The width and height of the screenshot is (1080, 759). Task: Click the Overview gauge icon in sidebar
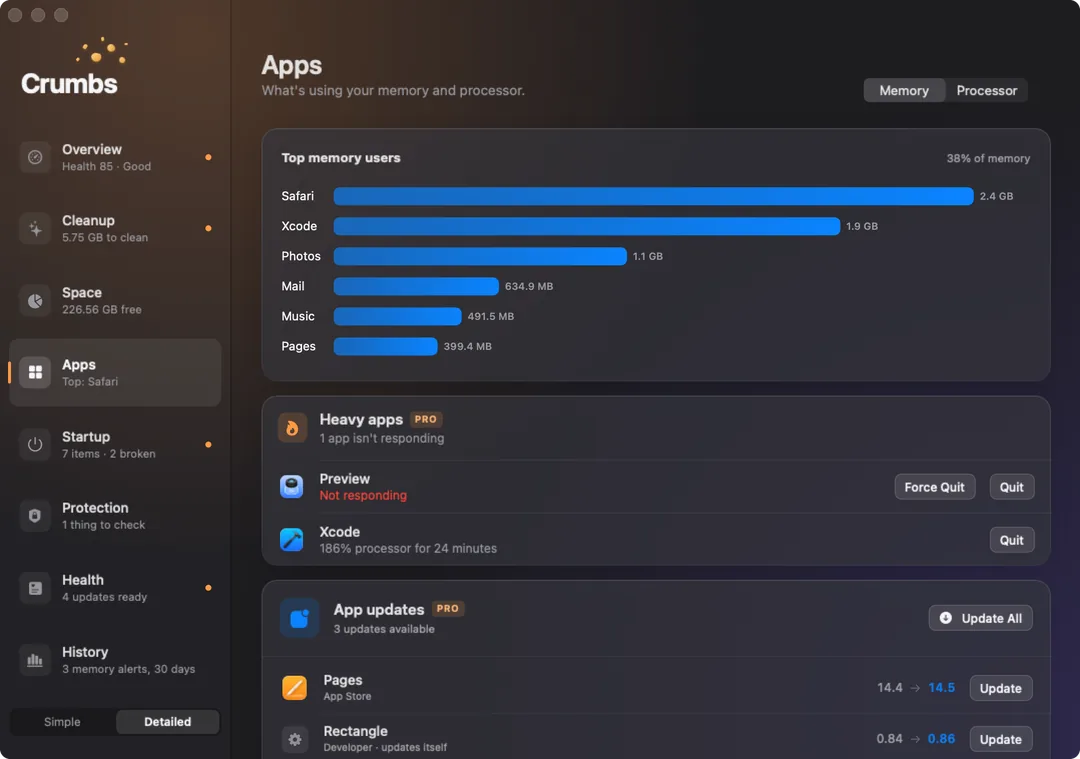(x=35, y=158)
